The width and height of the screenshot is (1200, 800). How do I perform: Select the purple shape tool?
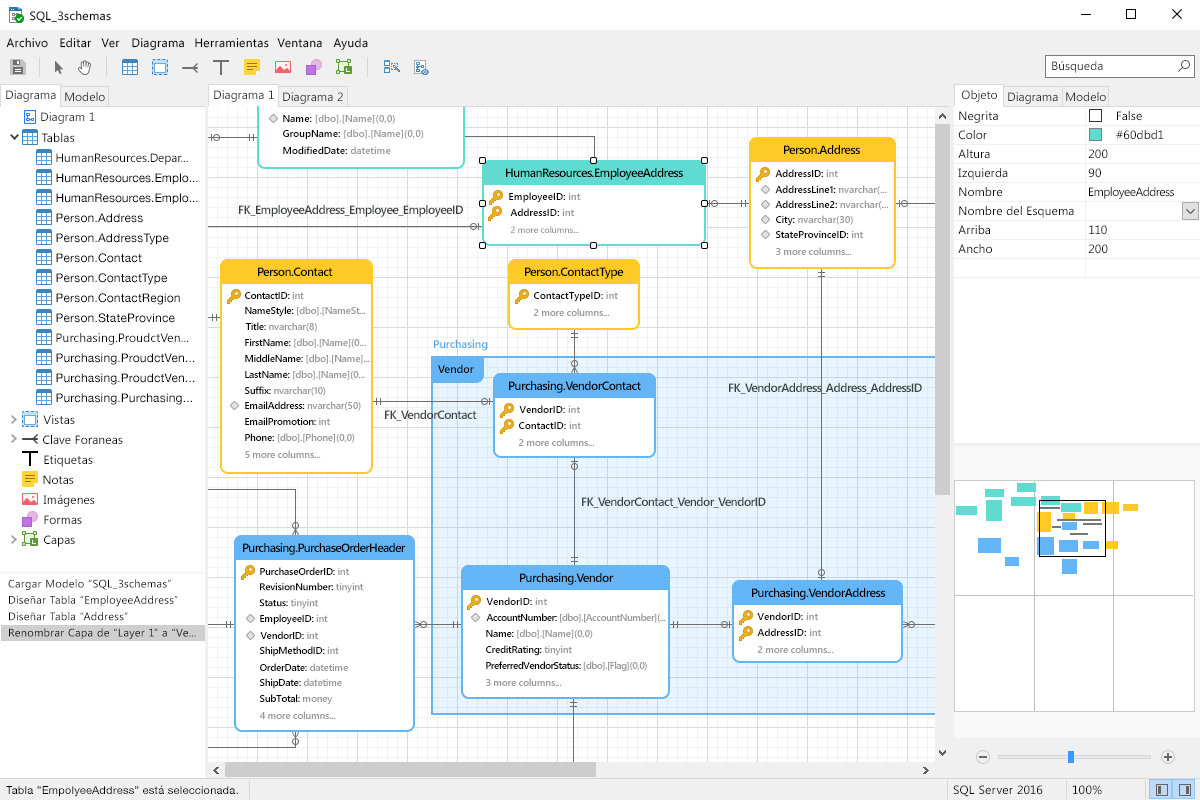click(x=313, y=67)
